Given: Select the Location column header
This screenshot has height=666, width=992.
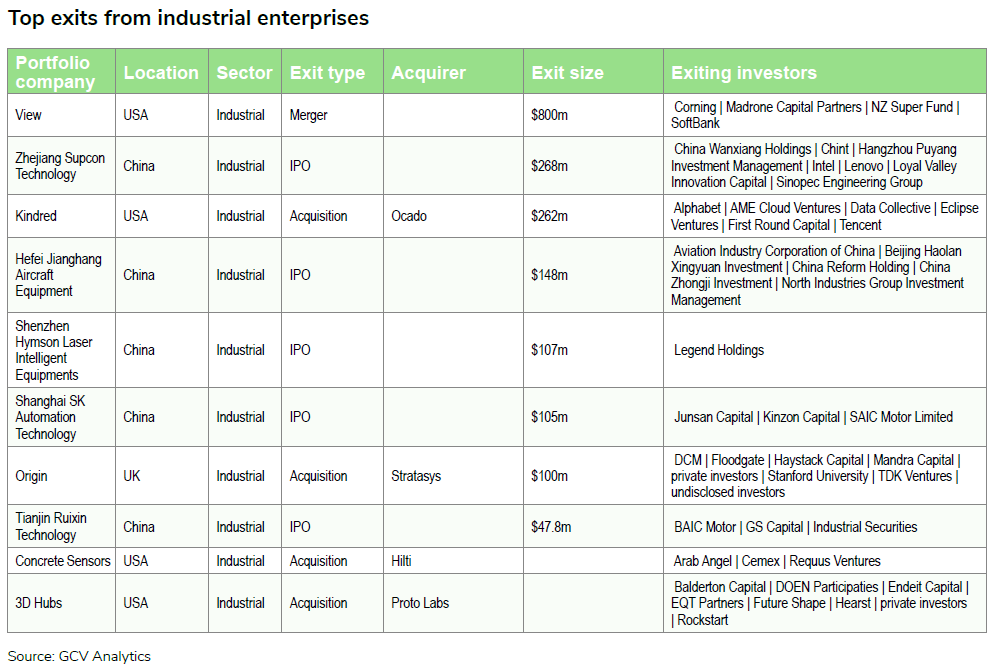Looking at the screenshot, I should [160, 72].
